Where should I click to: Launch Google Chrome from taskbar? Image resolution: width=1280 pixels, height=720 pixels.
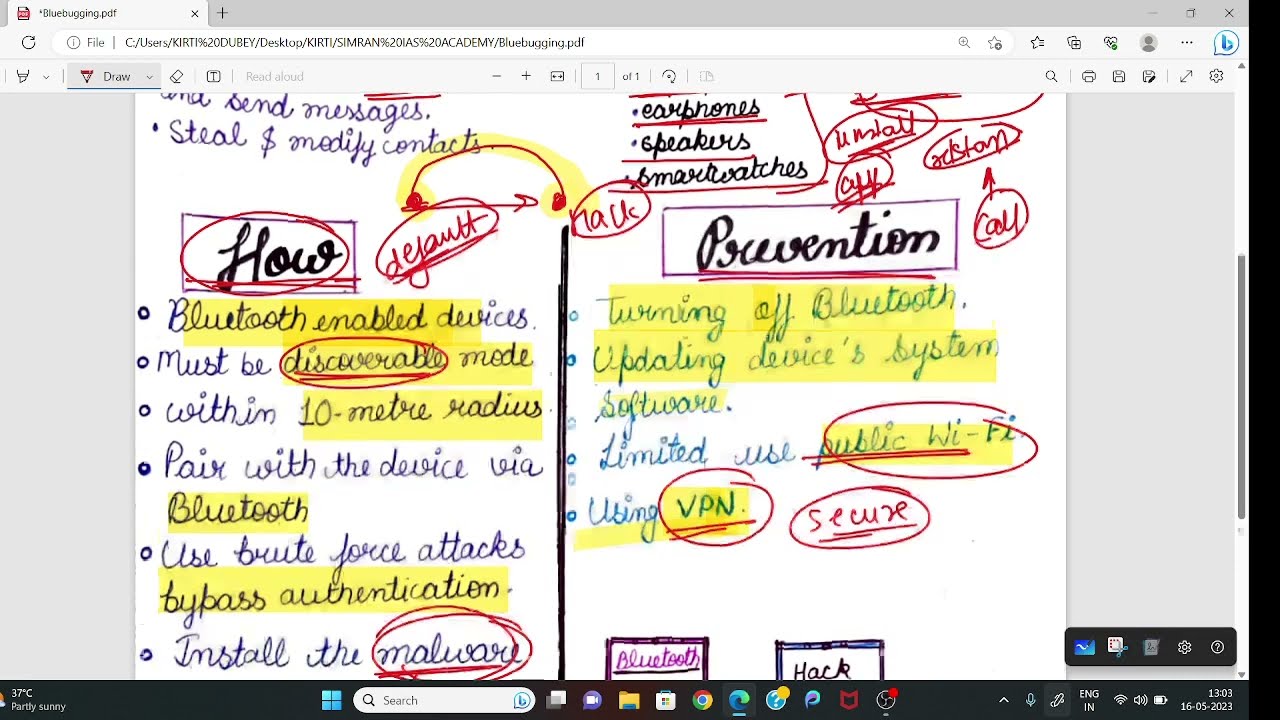tap(702, 700)
